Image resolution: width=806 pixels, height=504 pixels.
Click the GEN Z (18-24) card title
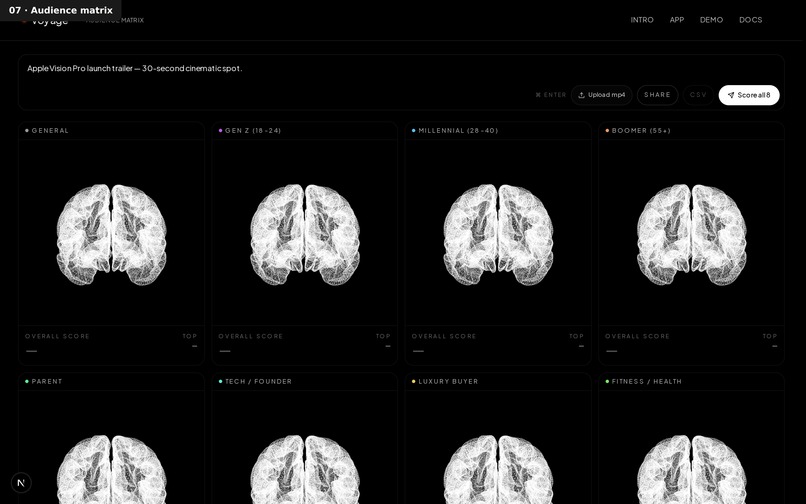click(253, 131)
